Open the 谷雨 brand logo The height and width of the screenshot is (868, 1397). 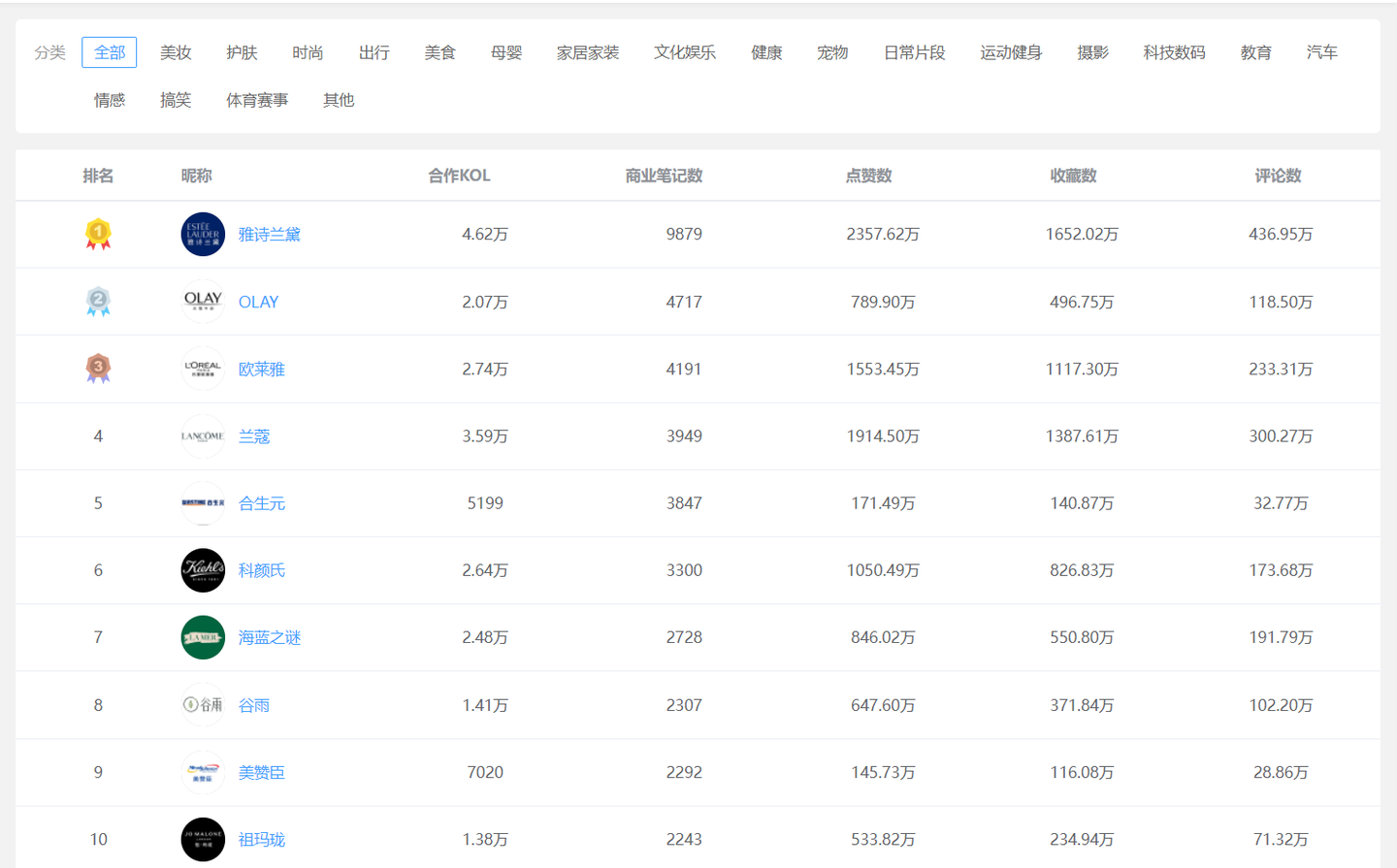[203, 705]
